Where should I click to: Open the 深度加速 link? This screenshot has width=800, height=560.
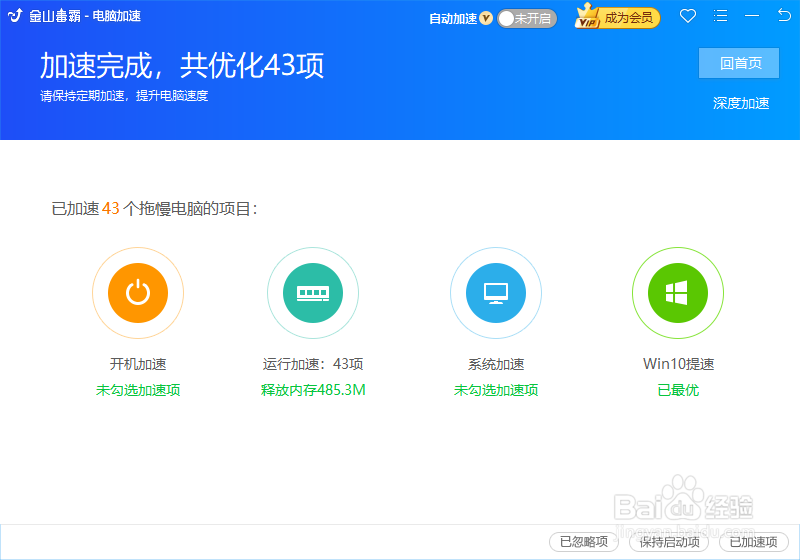[741, 104]
